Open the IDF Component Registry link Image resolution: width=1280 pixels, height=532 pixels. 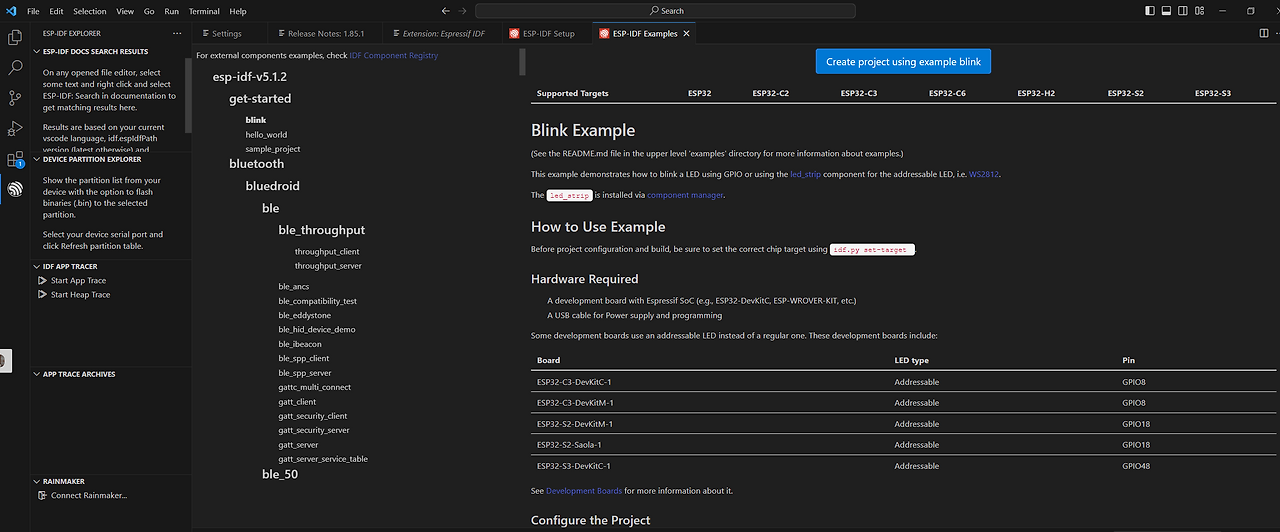point(393,55)
